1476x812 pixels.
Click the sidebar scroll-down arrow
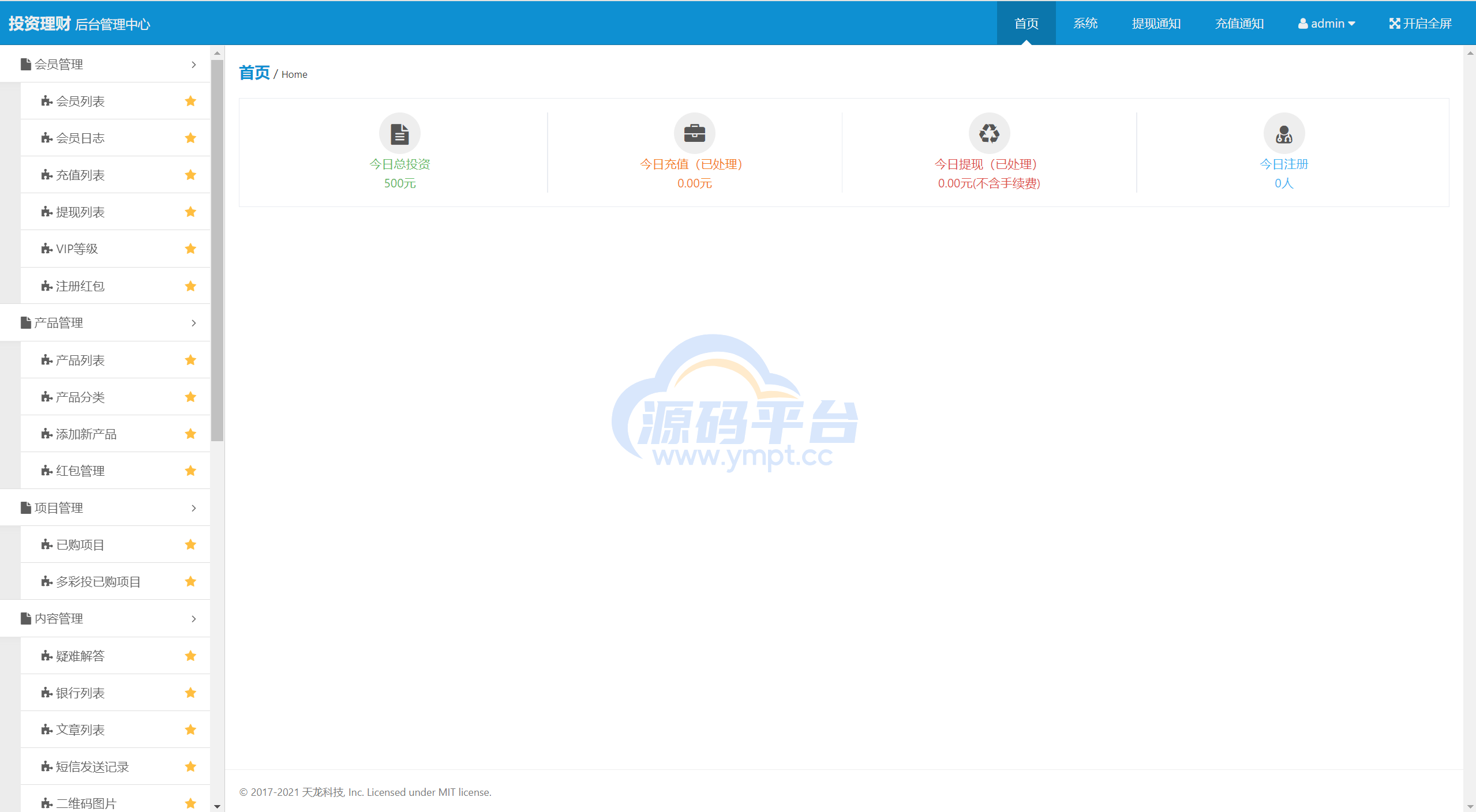coord(217,806)
